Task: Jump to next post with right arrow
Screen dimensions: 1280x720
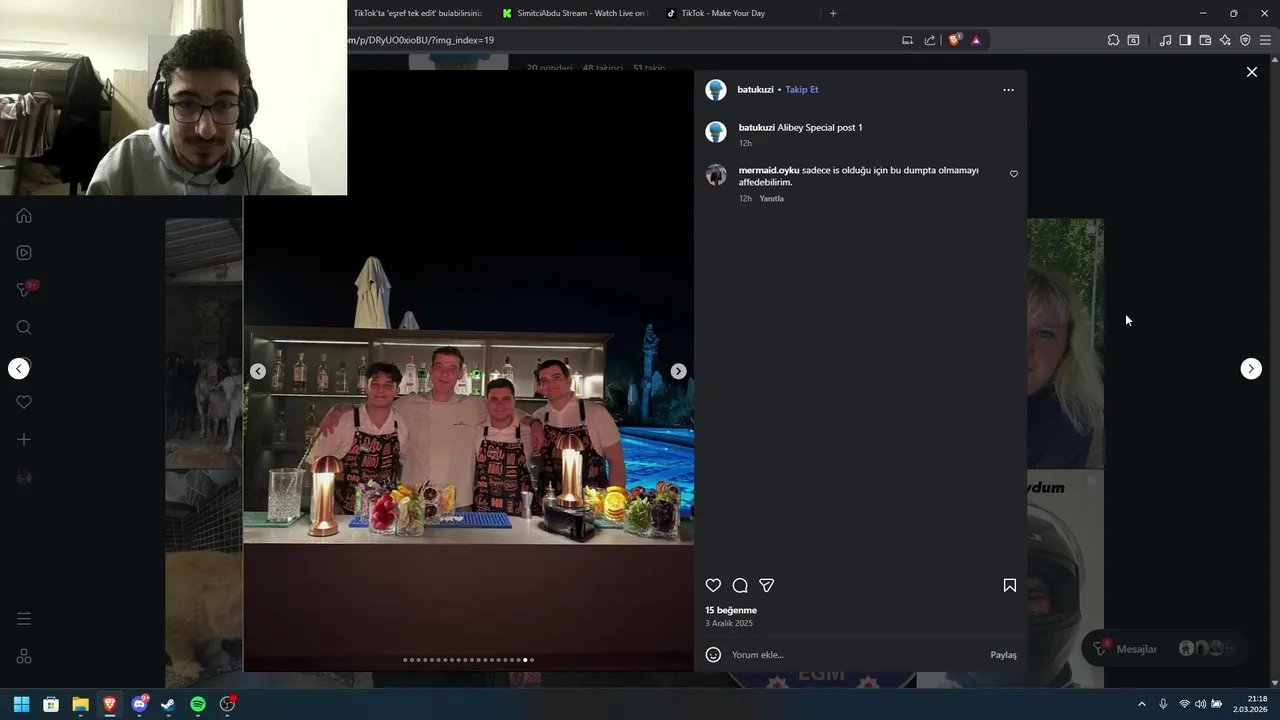Action: [x=1251, y=369]
